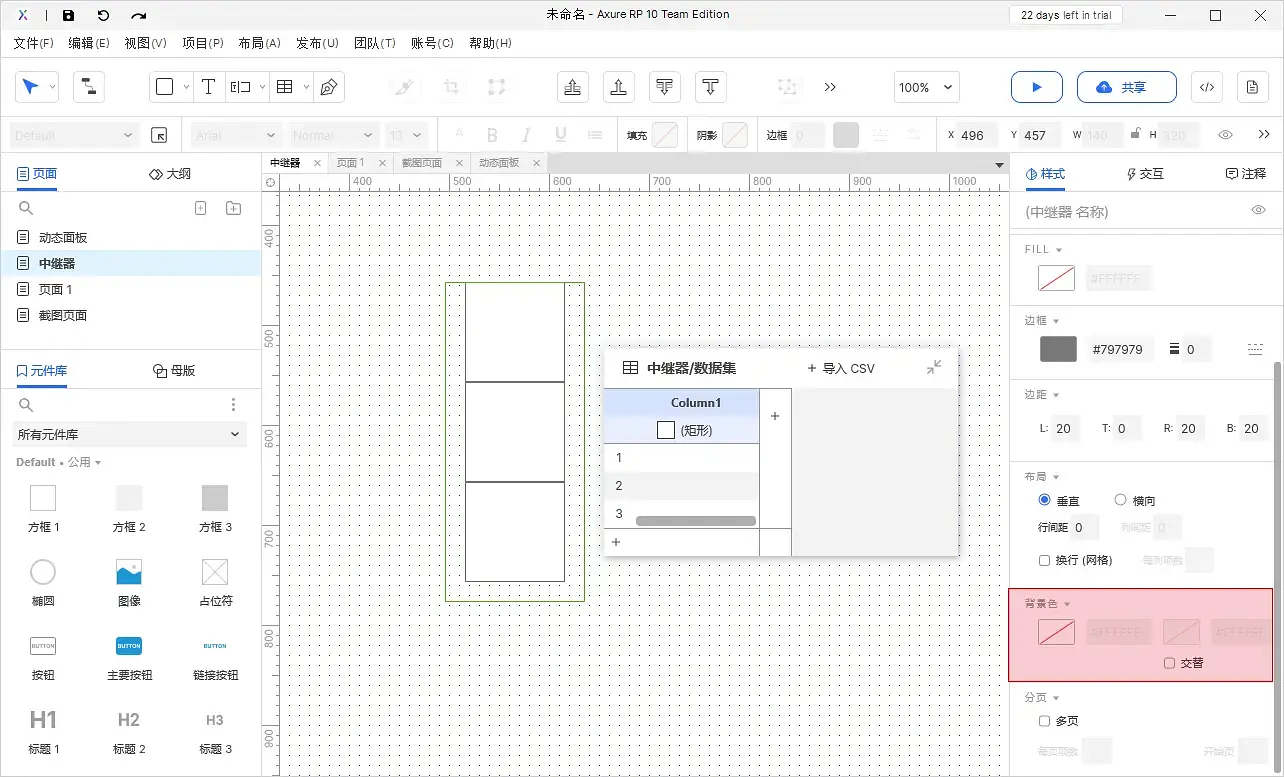Switch to the 交互 interactions tab

click(1145, 174)
